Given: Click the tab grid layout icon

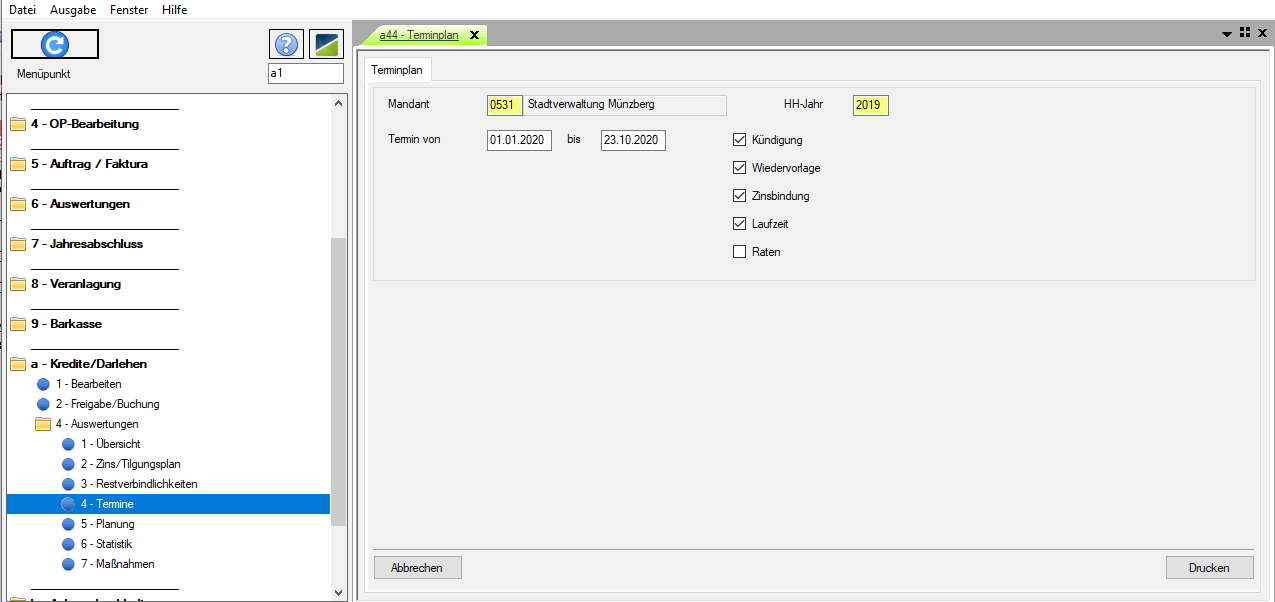Looking at the screenshot, I should click(x=1245, y=33).
